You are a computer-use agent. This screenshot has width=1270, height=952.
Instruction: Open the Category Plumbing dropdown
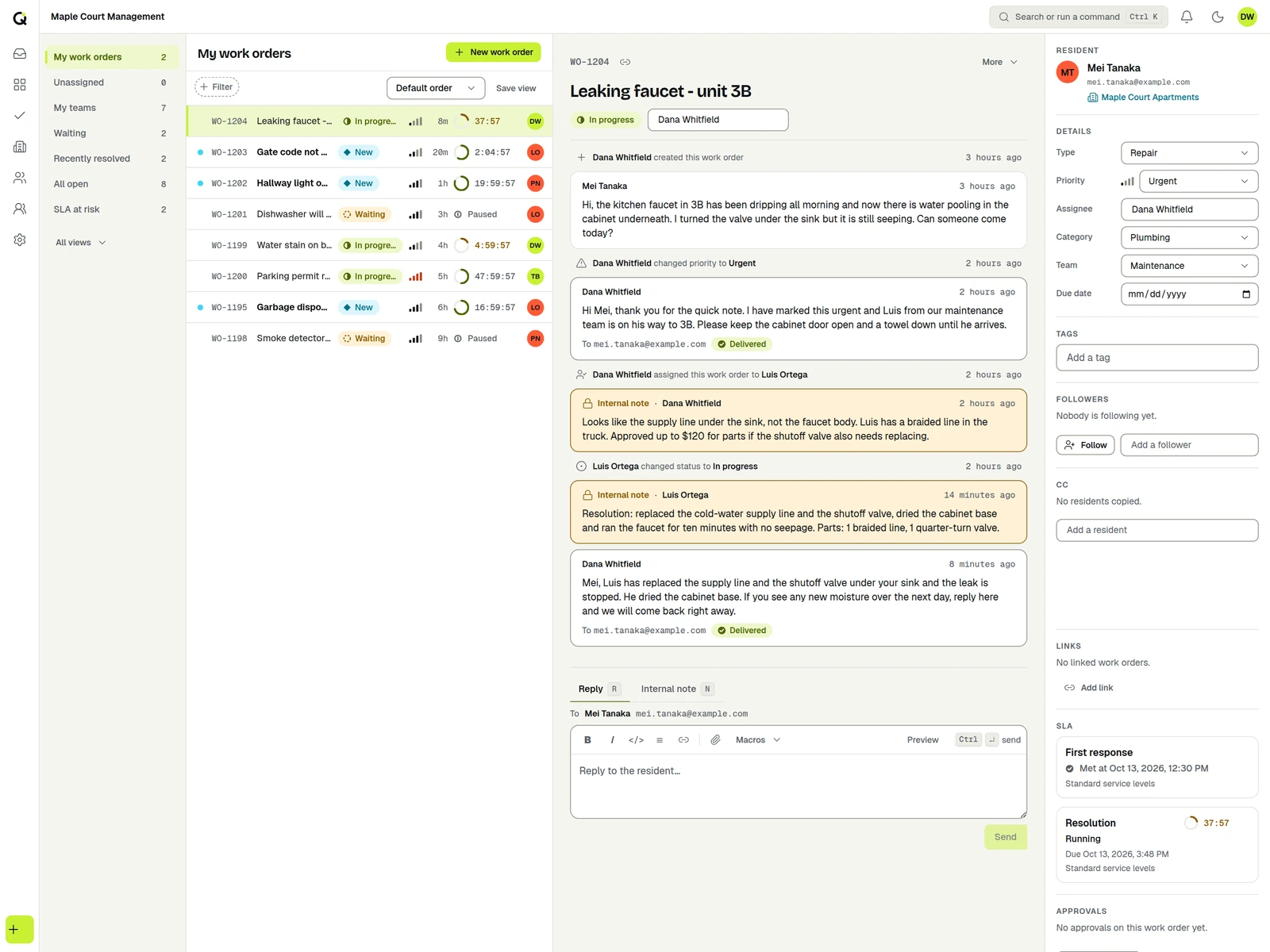tap(1189, 237)
